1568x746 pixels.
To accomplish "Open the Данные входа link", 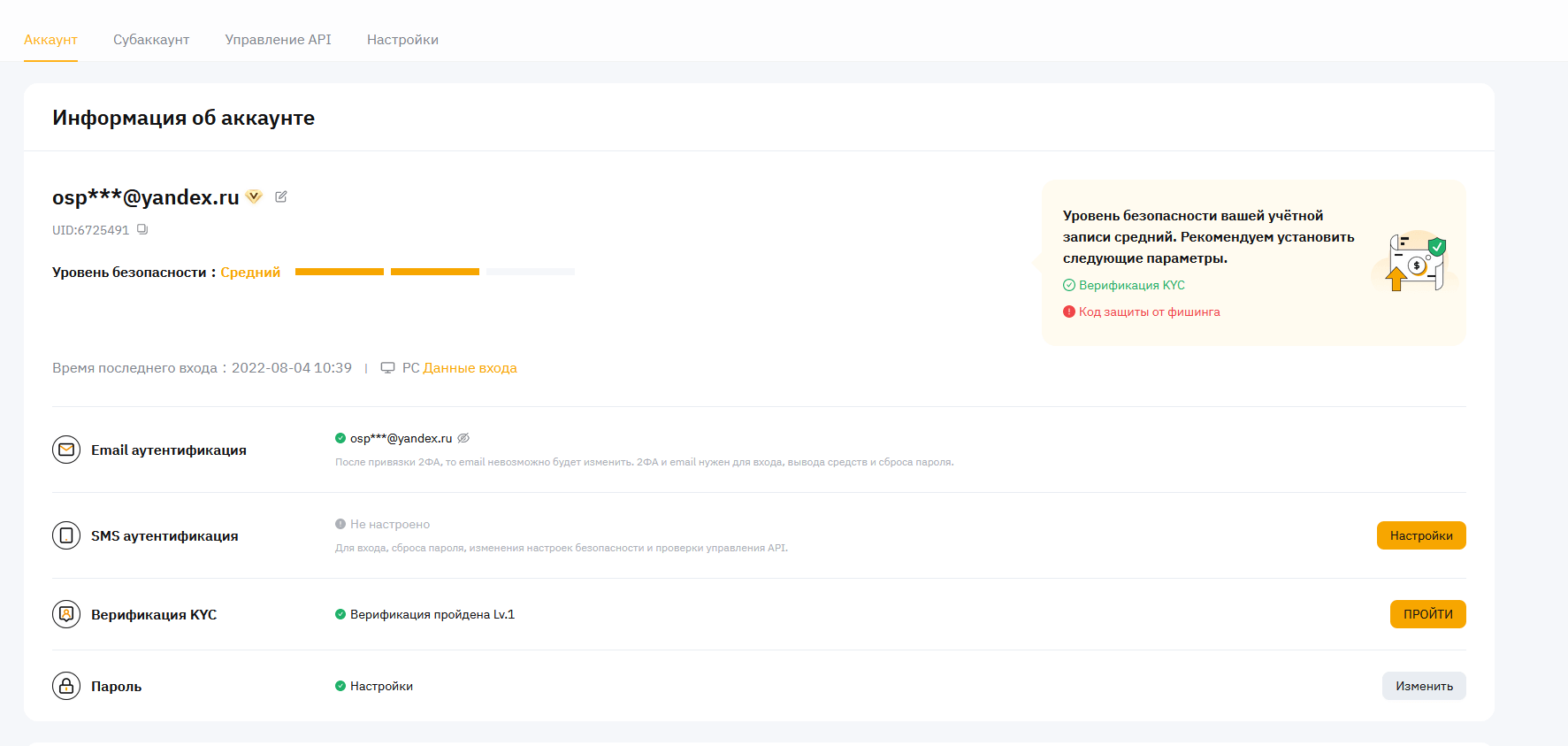I will 470,368.
